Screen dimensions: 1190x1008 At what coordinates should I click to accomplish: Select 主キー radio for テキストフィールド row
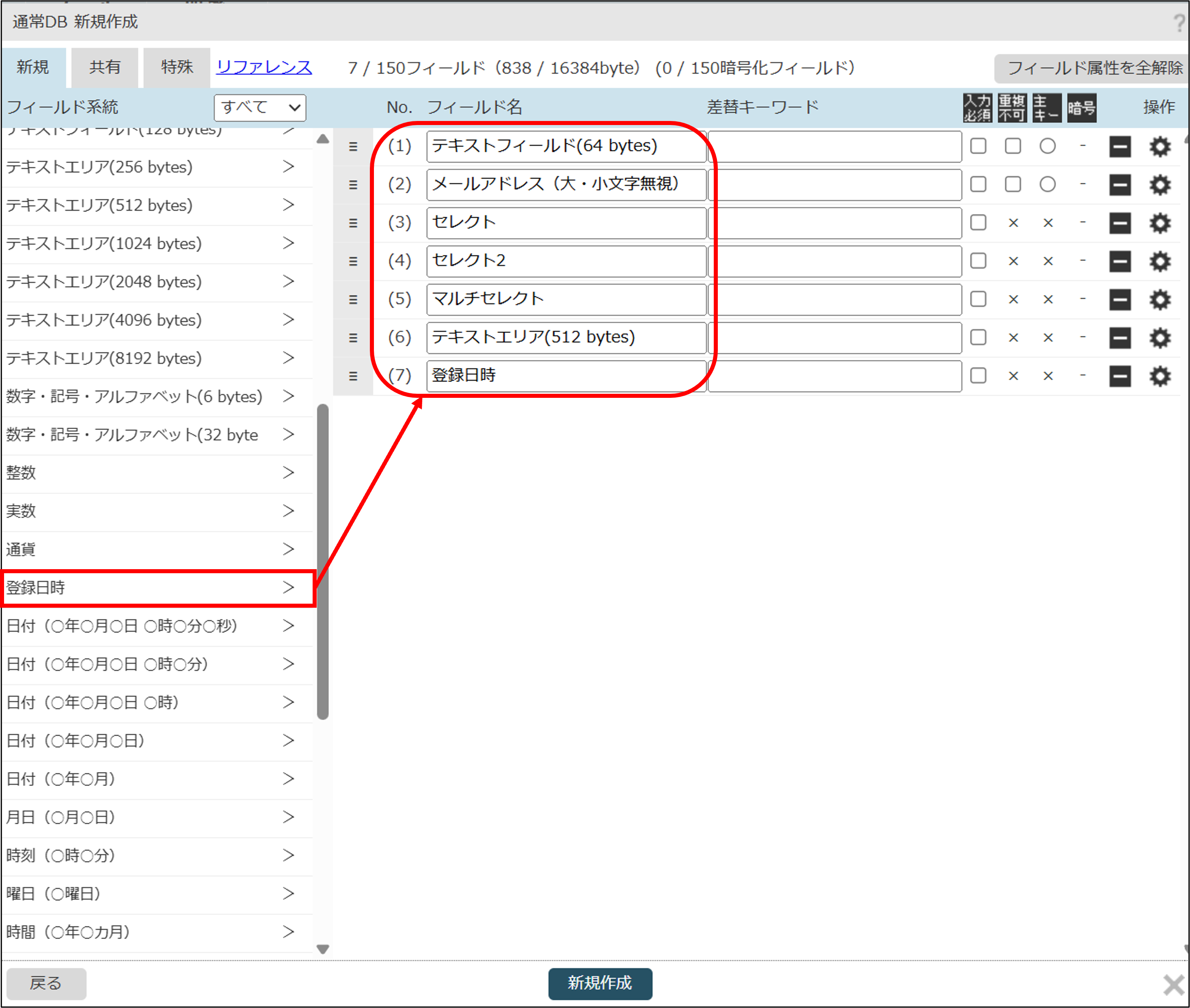point(1047,146)
